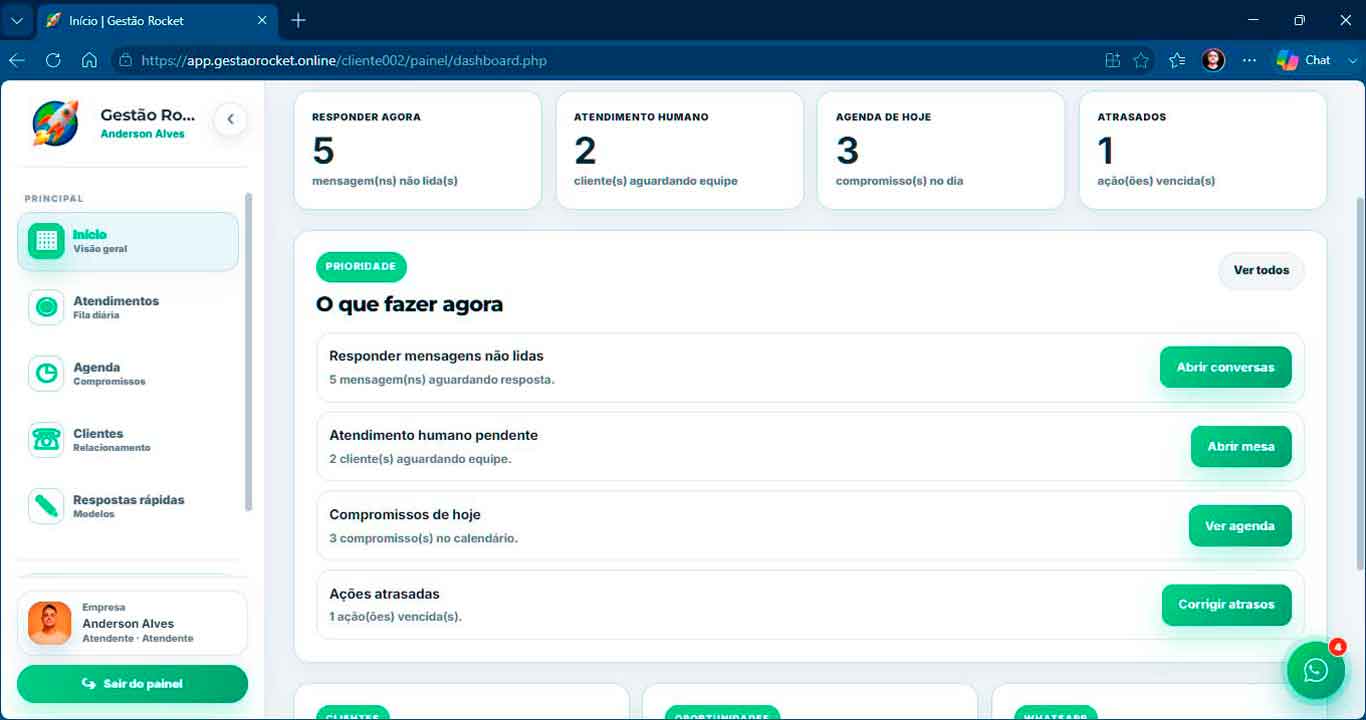This screenshot has width=1366, height=720.
Task: Click Ver todos in priority panel
Action: click(x=1261, y=270)
